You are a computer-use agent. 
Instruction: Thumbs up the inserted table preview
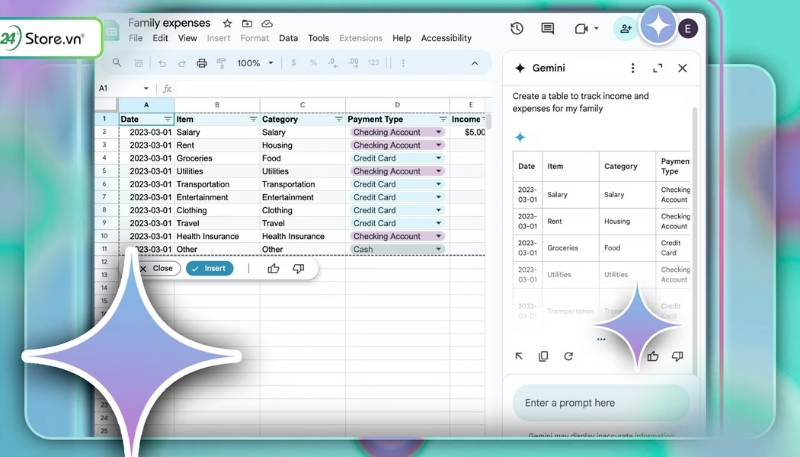[x=273, y=268]
